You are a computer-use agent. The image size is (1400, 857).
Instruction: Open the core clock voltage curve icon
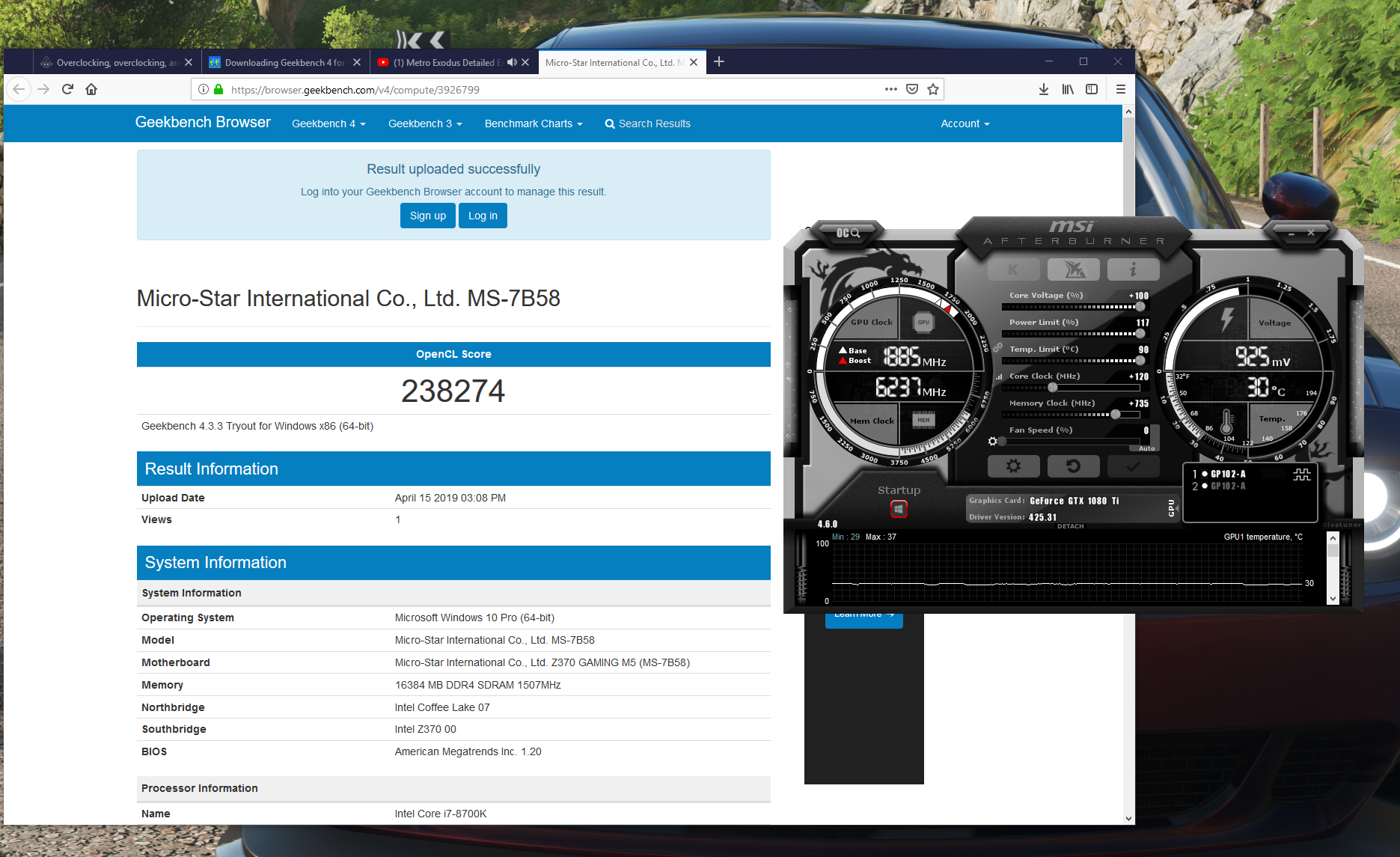(x=999, y=376)
